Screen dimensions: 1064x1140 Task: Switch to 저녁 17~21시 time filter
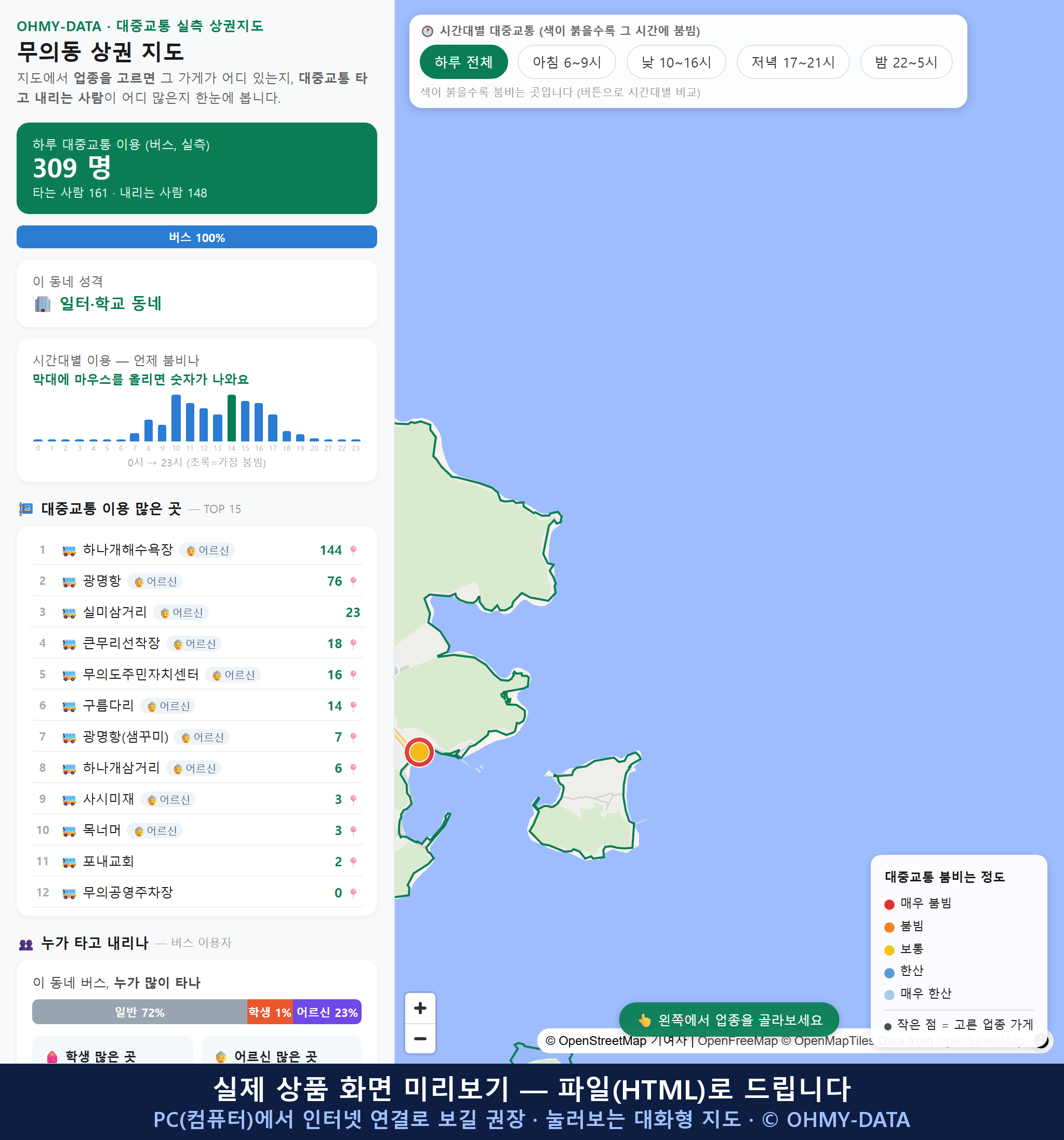pyautogui.click(x=793, y=62)
